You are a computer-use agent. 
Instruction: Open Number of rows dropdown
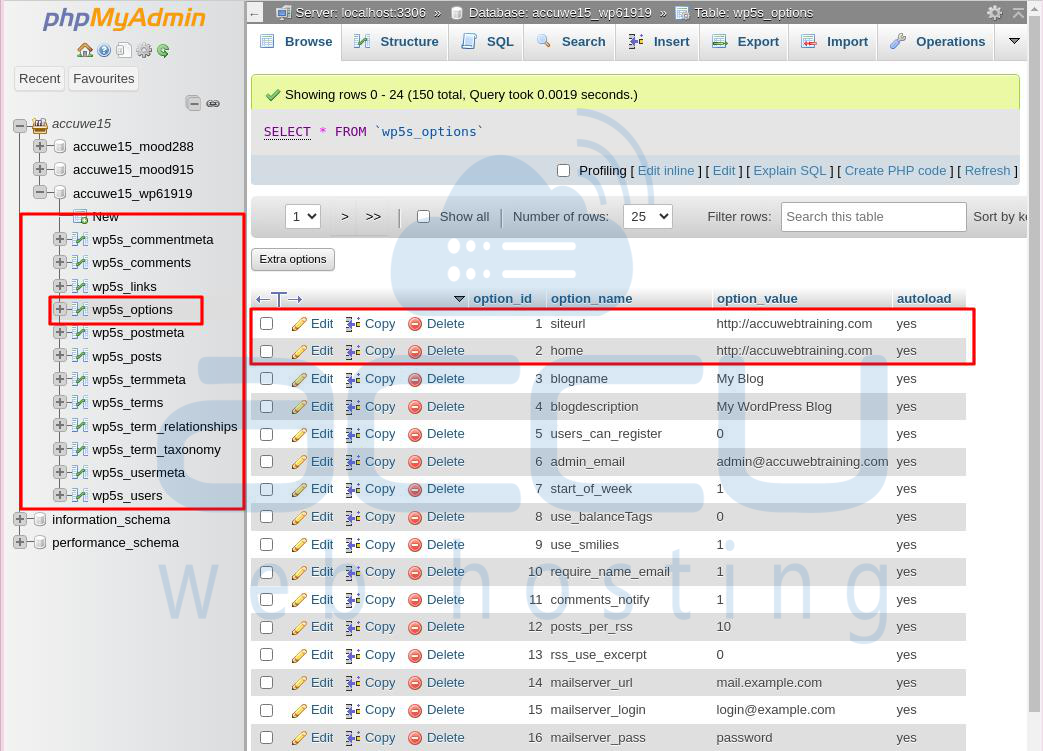point(648,216)
